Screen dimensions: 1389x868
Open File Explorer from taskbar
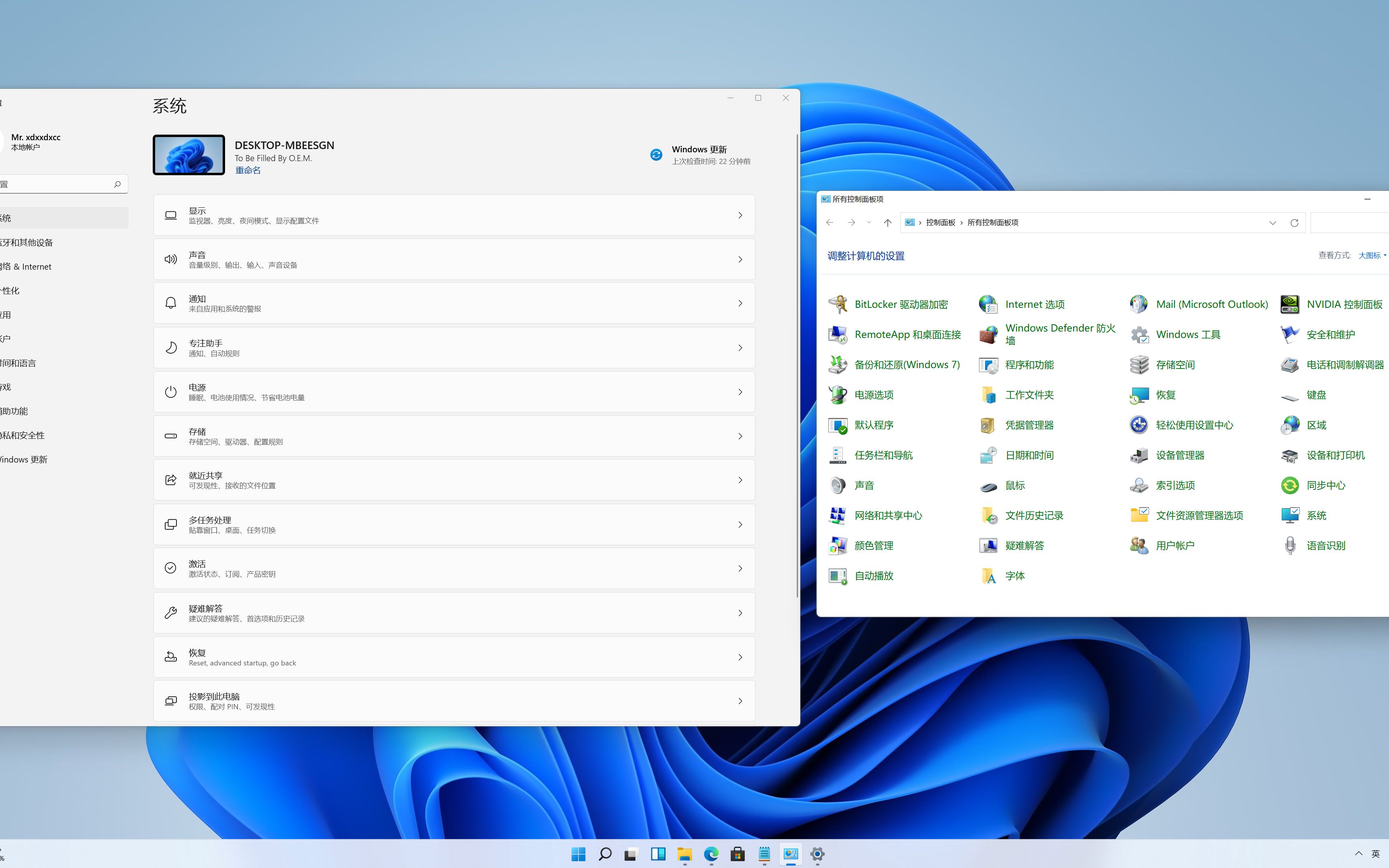tap(685, 854)
